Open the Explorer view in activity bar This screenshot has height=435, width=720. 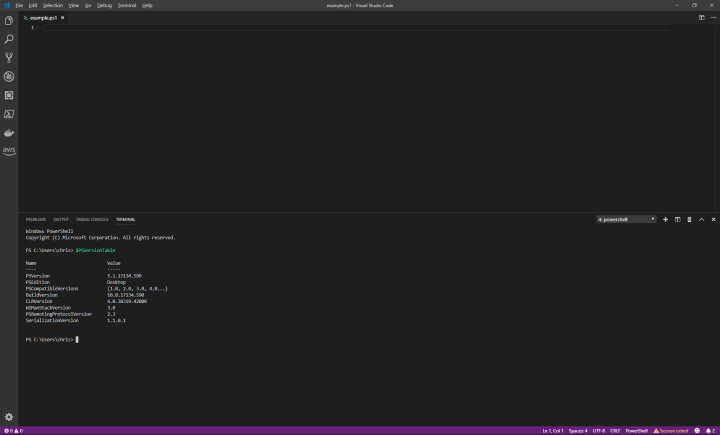click(9, 20)
